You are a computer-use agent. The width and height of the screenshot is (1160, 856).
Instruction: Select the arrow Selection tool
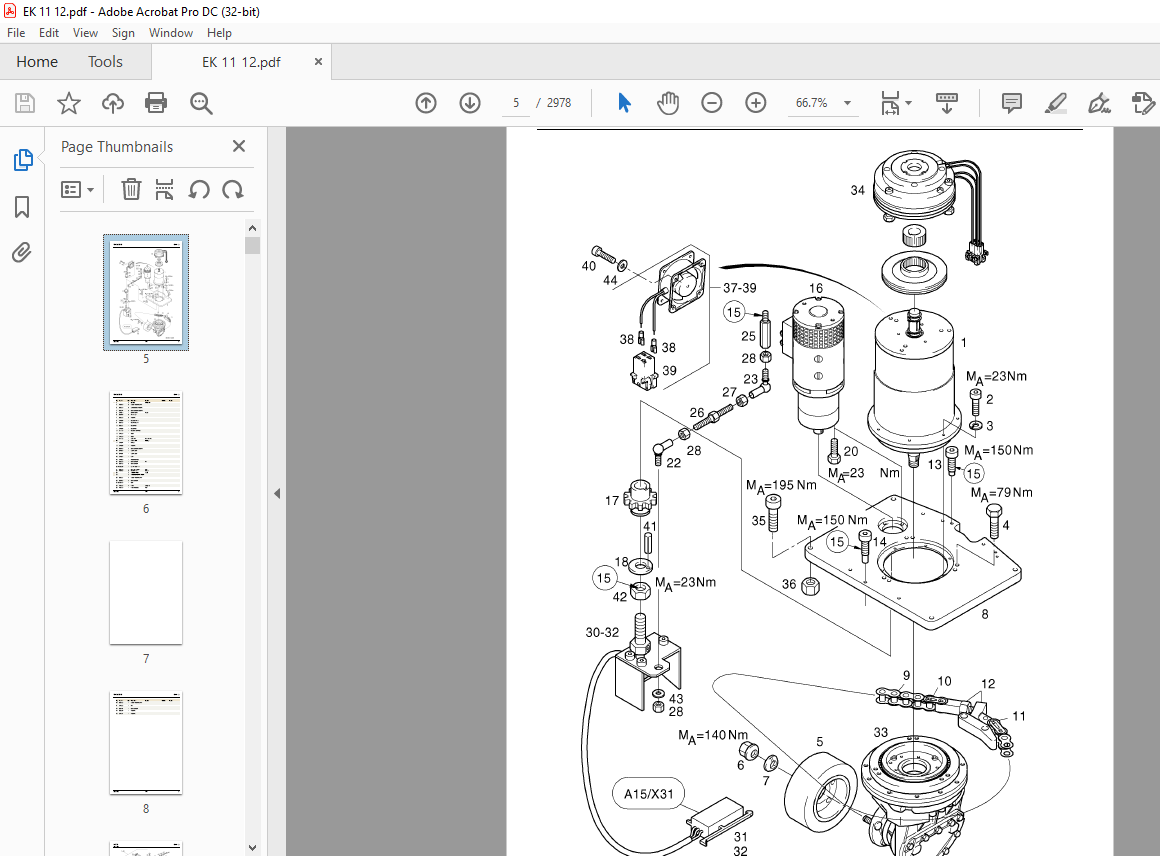pyautogui.click(x=624, y=103)
